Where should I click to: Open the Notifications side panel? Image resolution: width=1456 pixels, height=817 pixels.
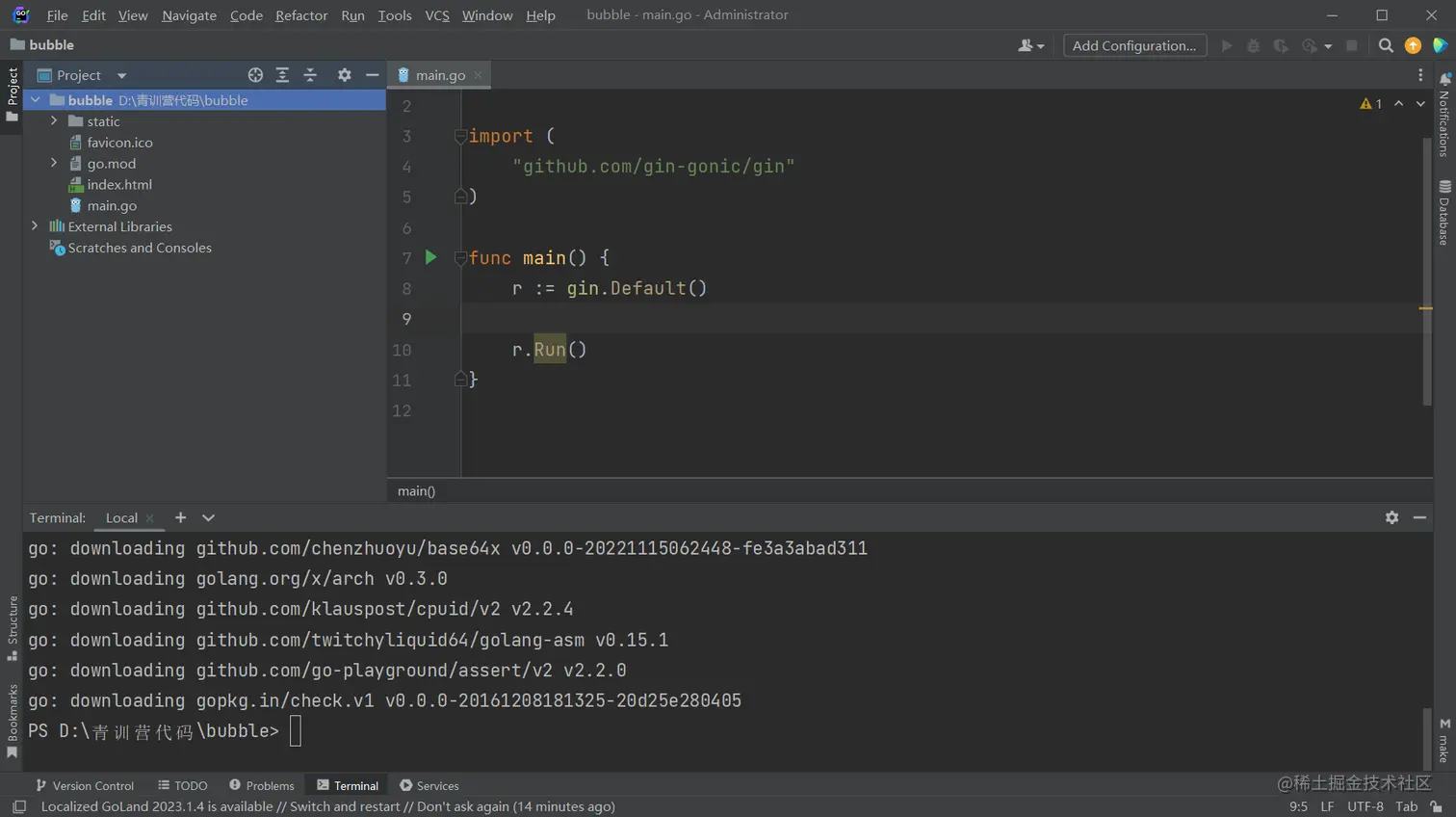coord(1444,114)
